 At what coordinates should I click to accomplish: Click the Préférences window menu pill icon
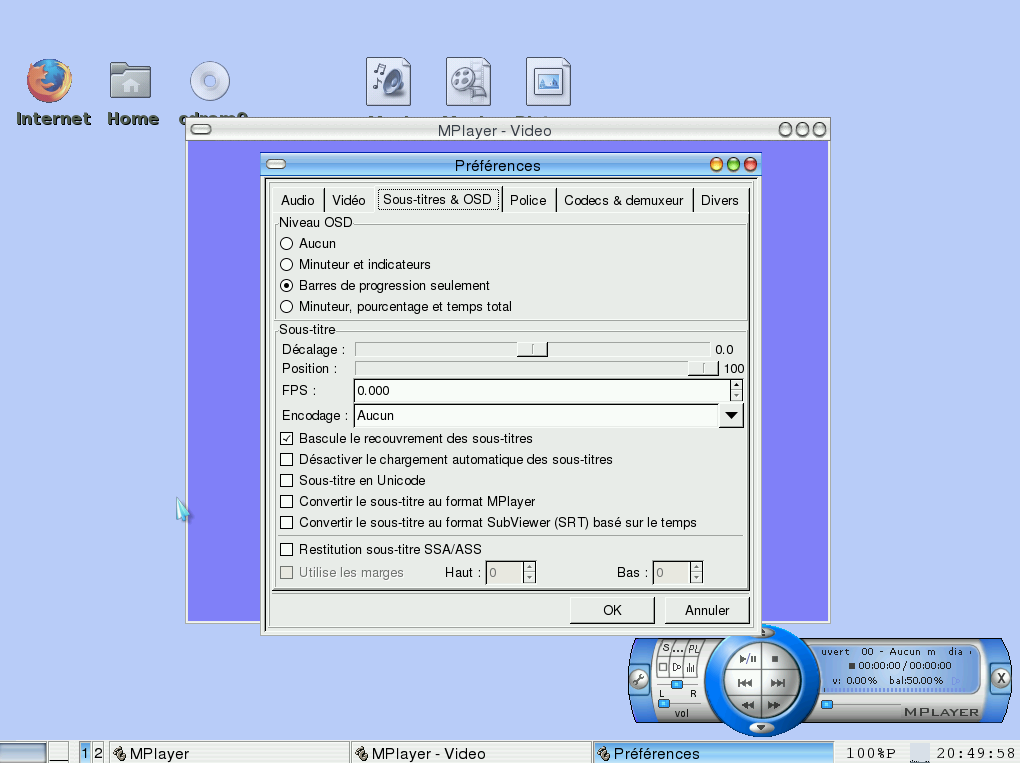click(276, 164)
